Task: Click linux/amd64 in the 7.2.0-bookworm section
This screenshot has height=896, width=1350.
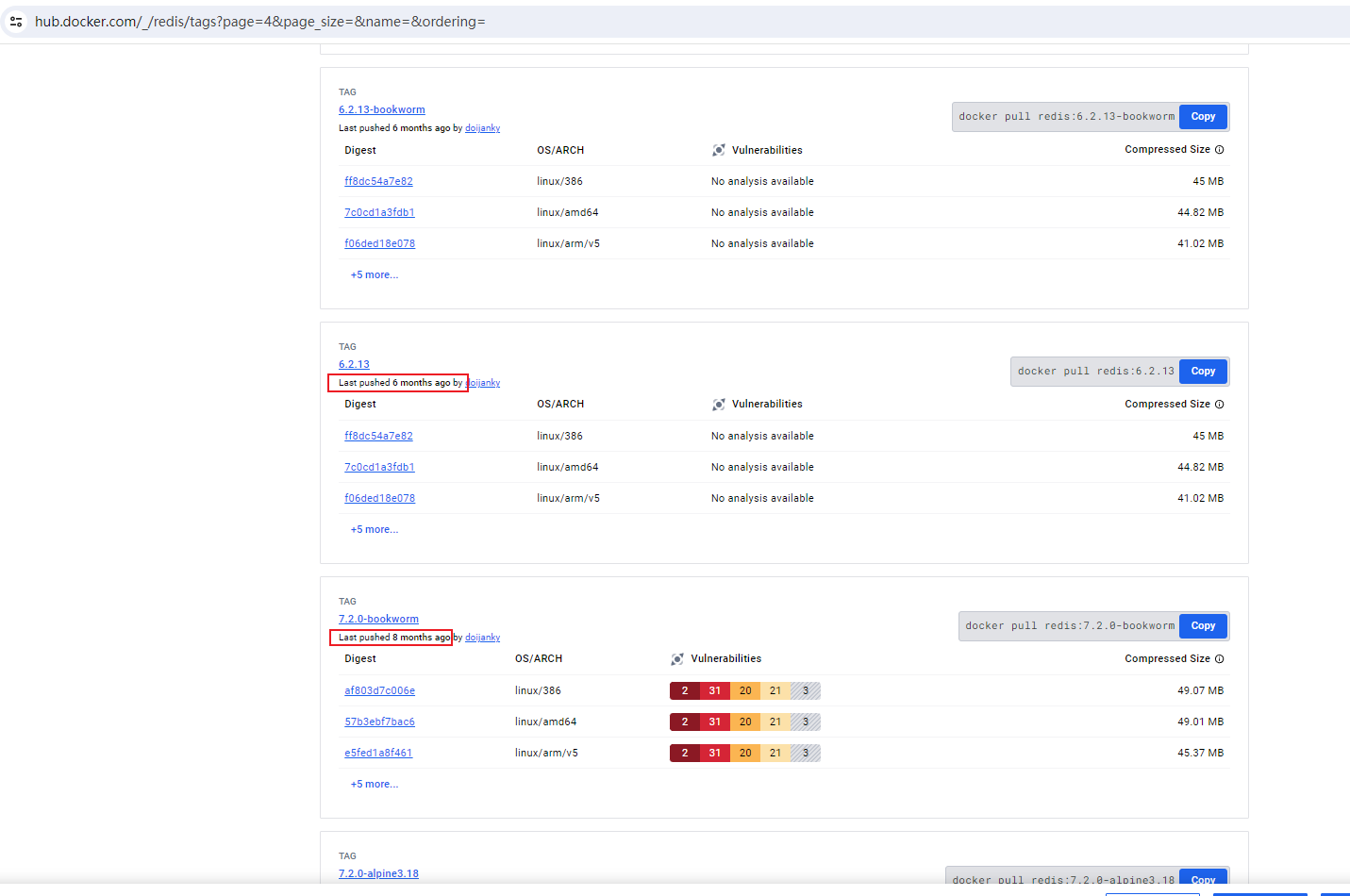Action: (x=545, y=722)
